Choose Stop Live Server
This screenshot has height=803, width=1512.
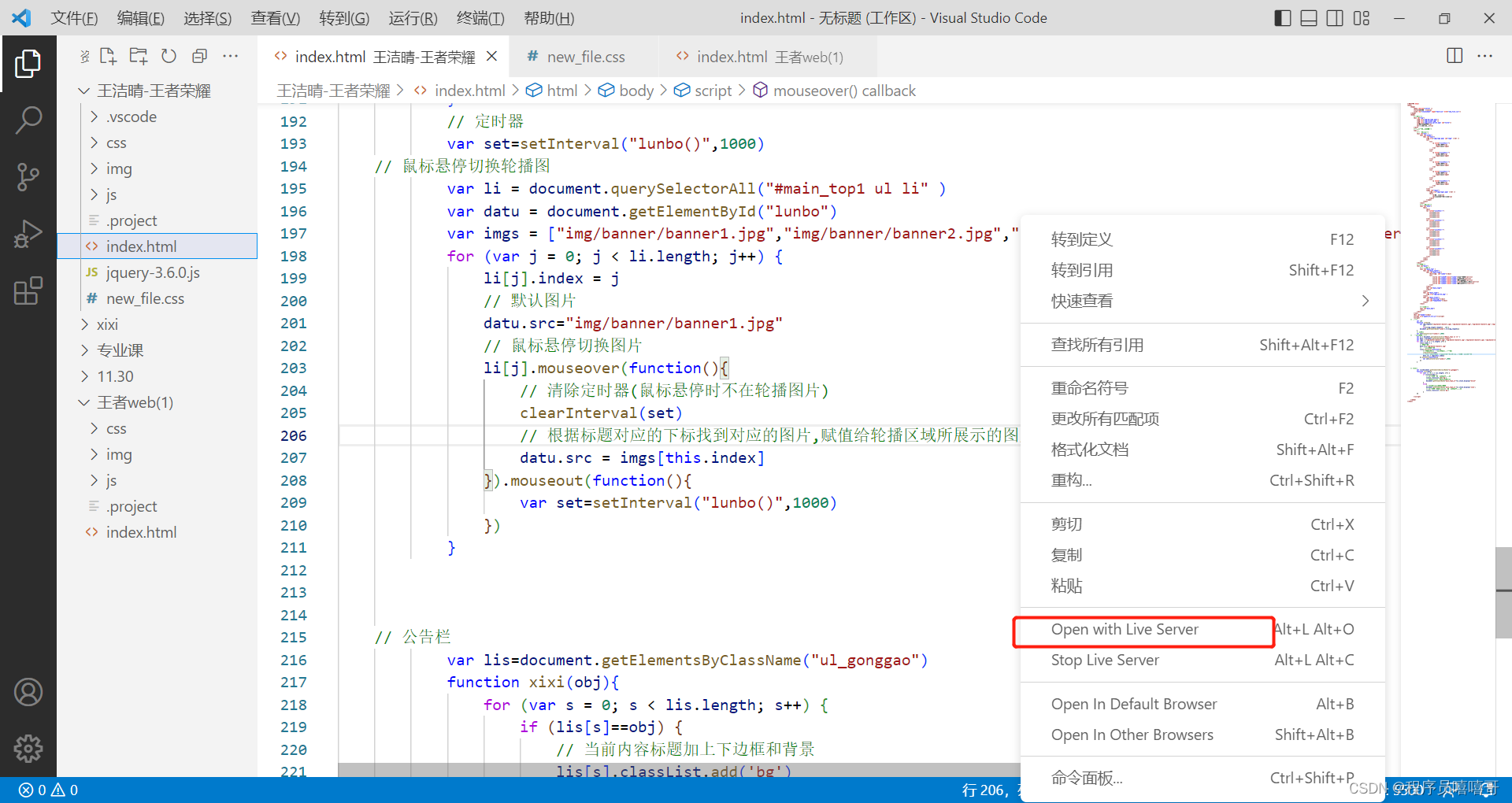click(x=1203, y=660)
